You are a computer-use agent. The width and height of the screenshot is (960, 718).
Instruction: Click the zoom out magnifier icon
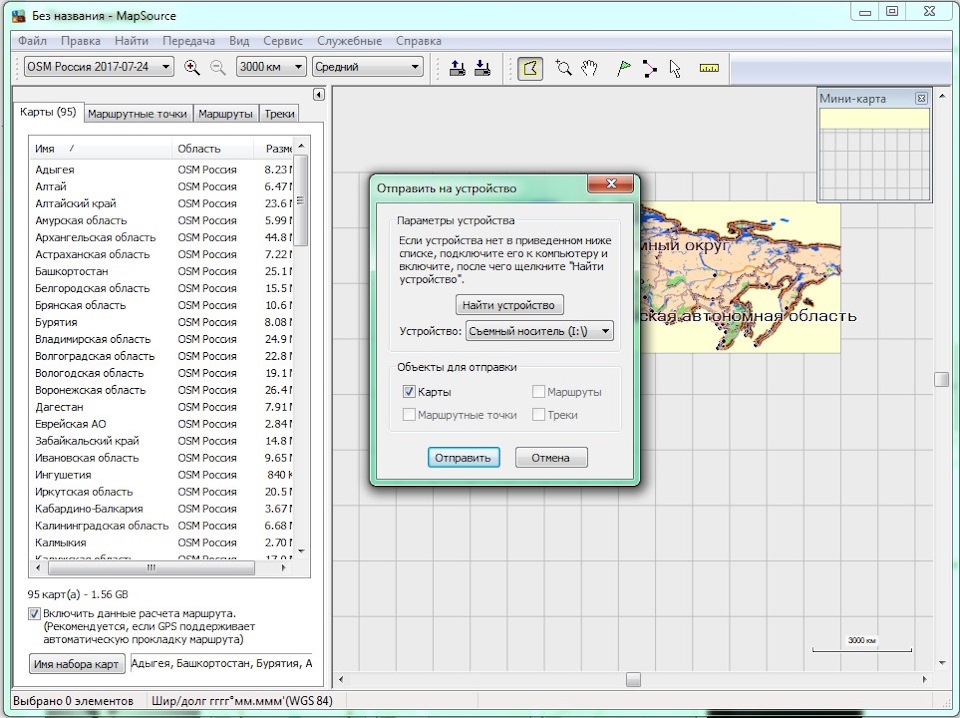click(x=217, y=68)
